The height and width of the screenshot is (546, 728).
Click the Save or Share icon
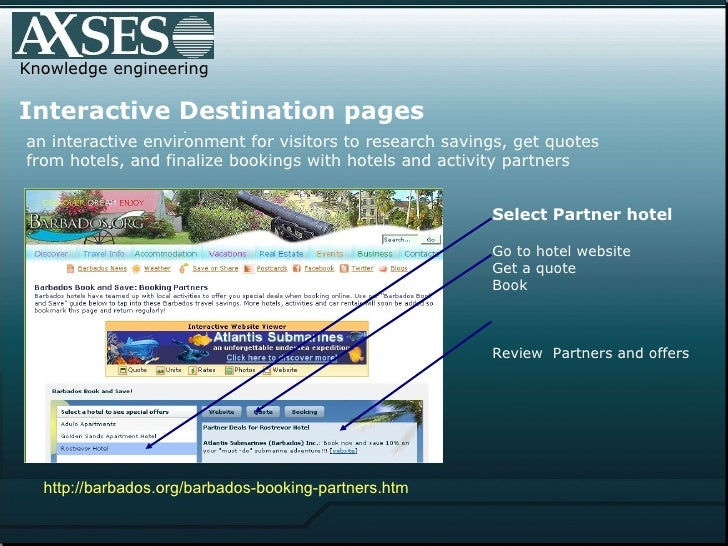pyautogui.click(x=184, y=268)
